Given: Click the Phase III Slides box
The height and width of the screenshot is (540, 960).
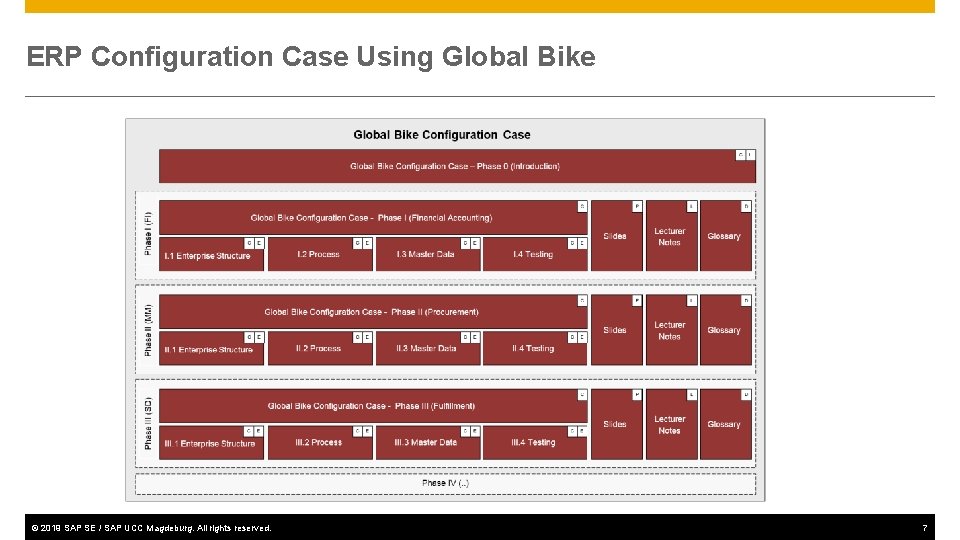Looking at the screenshot, I should pyautogui.click(x=617, y=424).
